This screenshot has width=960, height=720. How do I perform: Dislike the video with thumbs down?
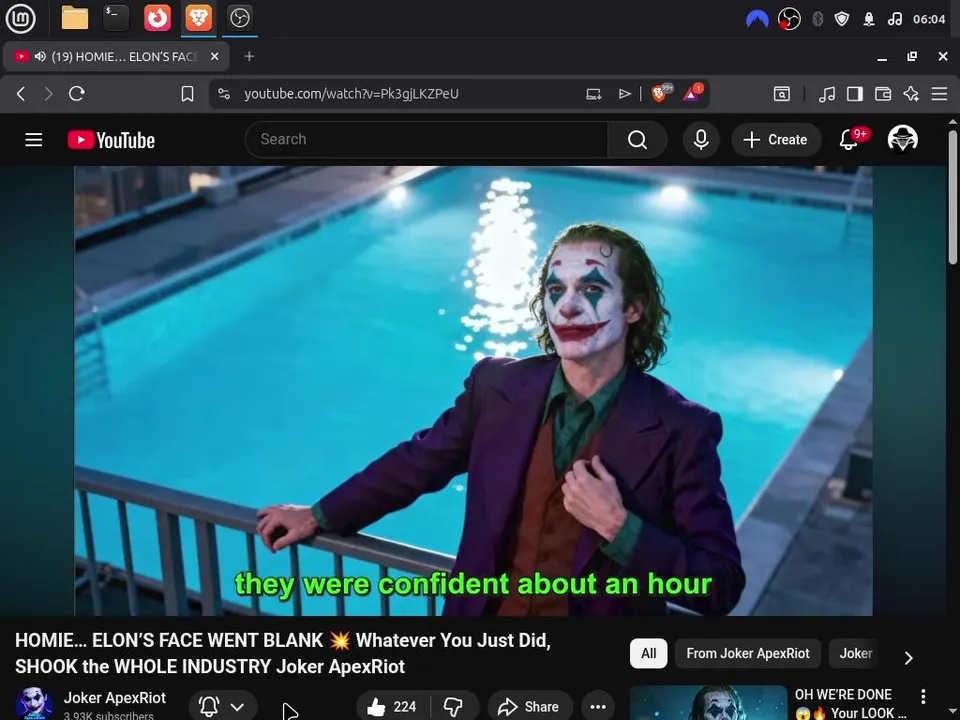point(454,707)
